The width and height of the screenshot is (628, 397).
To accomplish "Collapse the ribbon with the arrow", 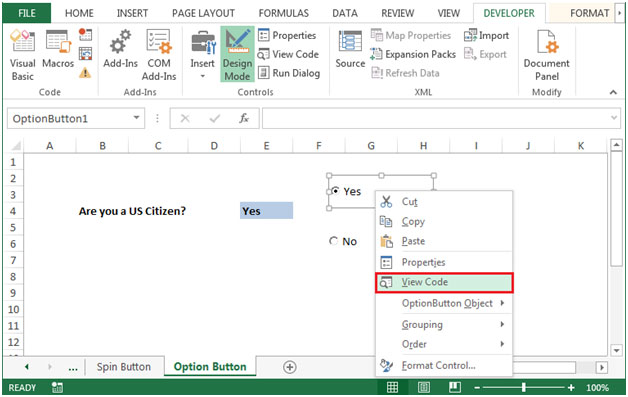I will pos(613,92).
